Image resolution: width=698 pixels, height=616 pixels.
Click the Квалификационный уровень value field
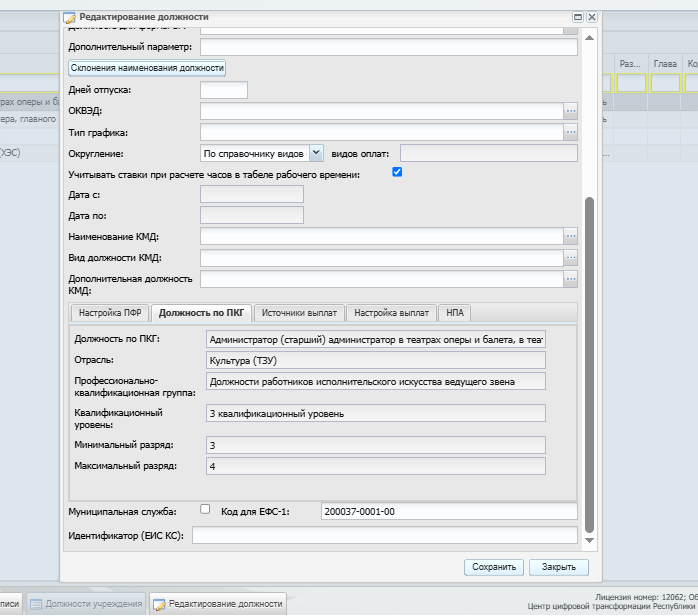pos(376,413)
